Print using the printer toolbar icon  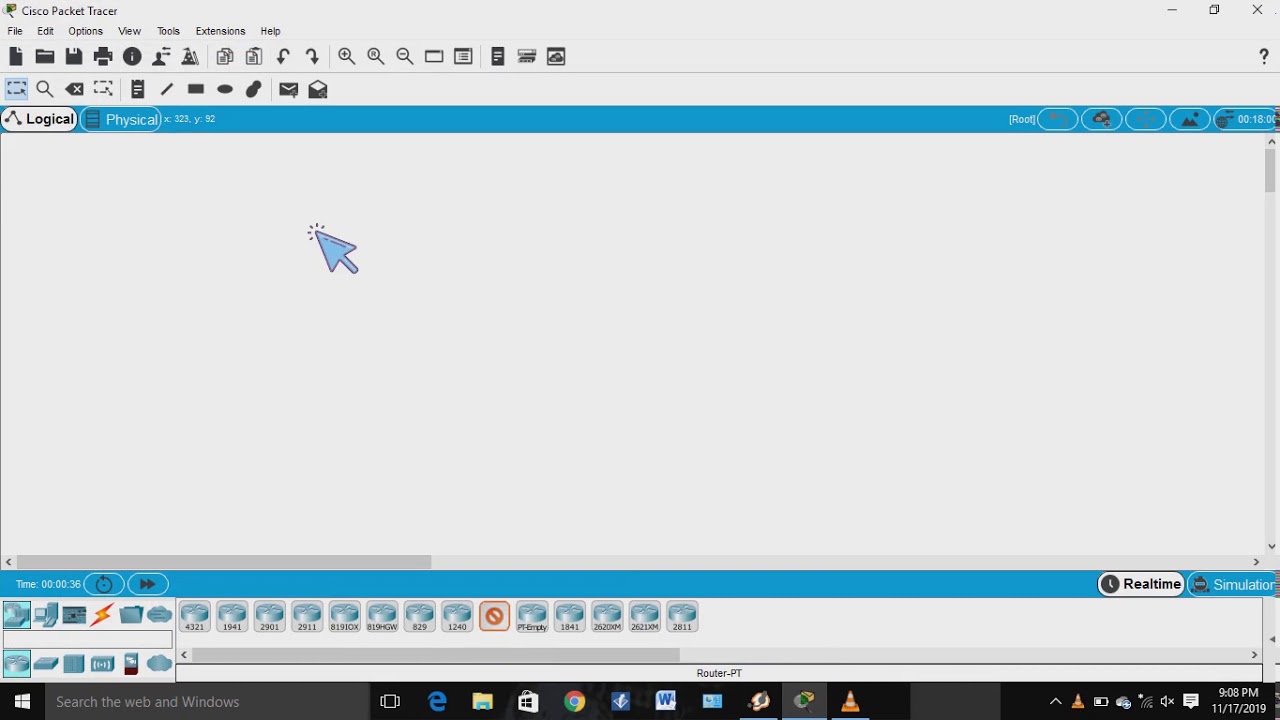pos(103,57)
